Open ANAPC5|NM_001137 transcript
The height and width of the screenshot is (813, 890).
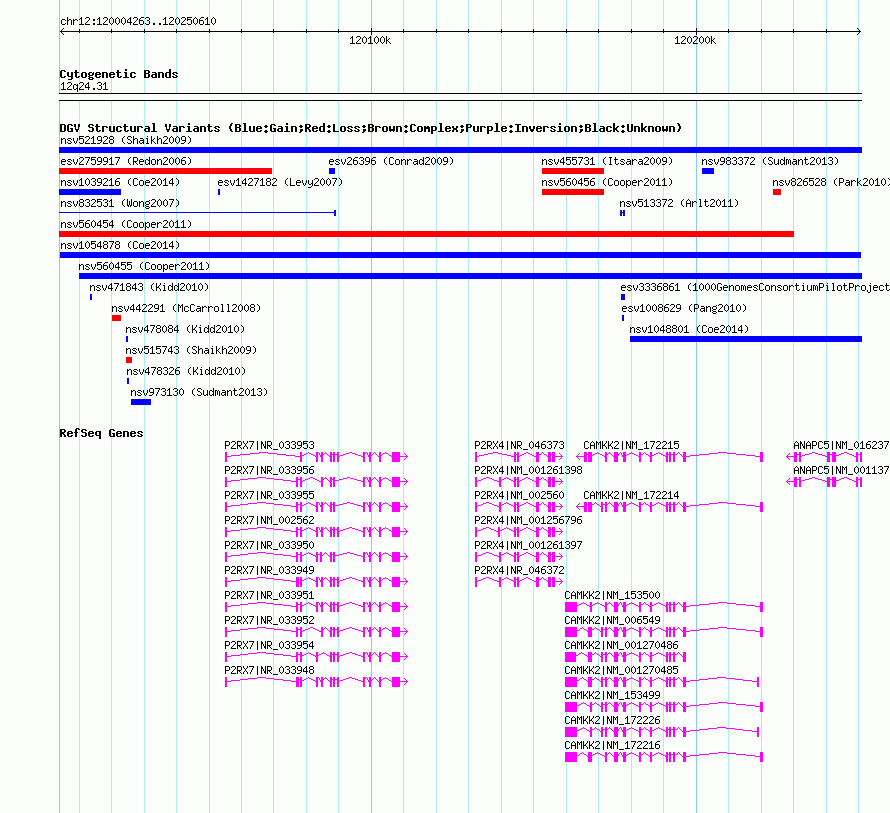(x=824, y=481)
